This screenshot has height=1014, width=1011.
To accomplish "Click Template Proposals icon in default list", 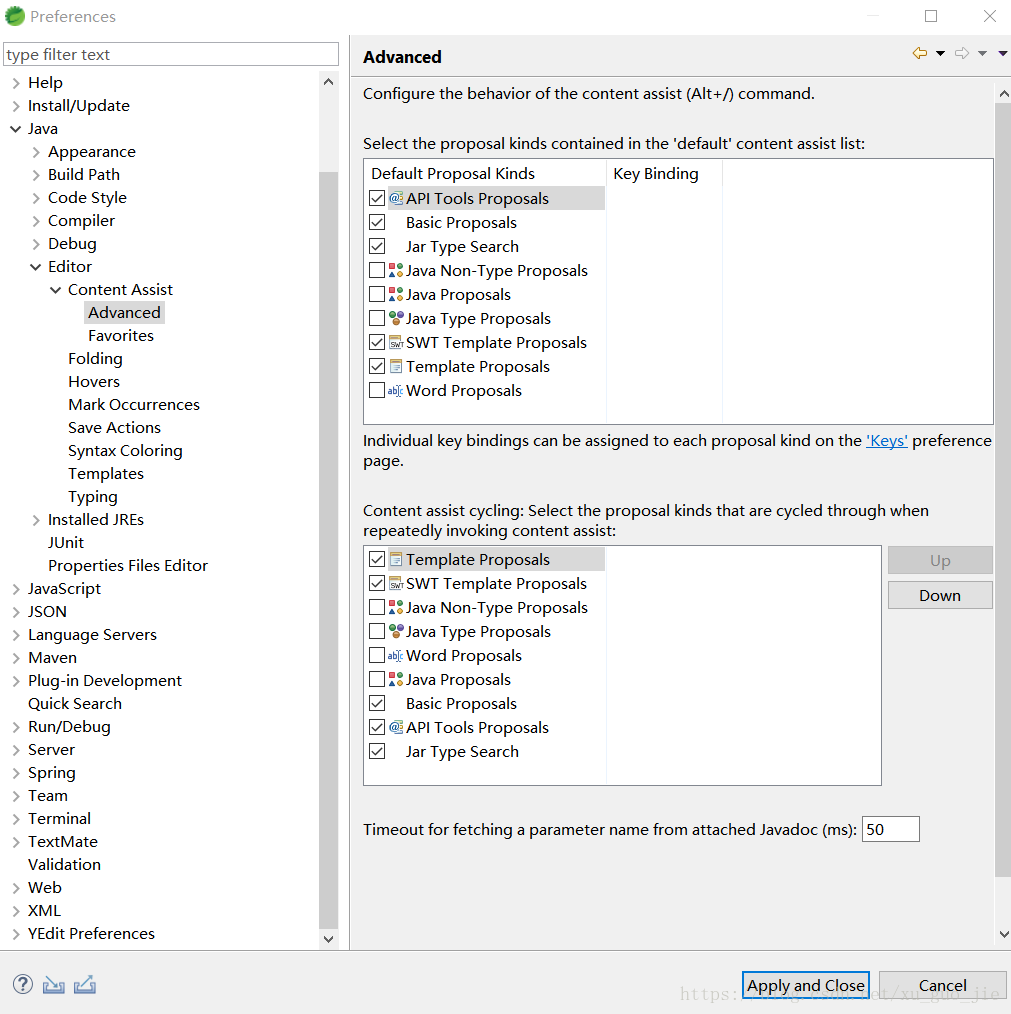I will coord(396,366).
